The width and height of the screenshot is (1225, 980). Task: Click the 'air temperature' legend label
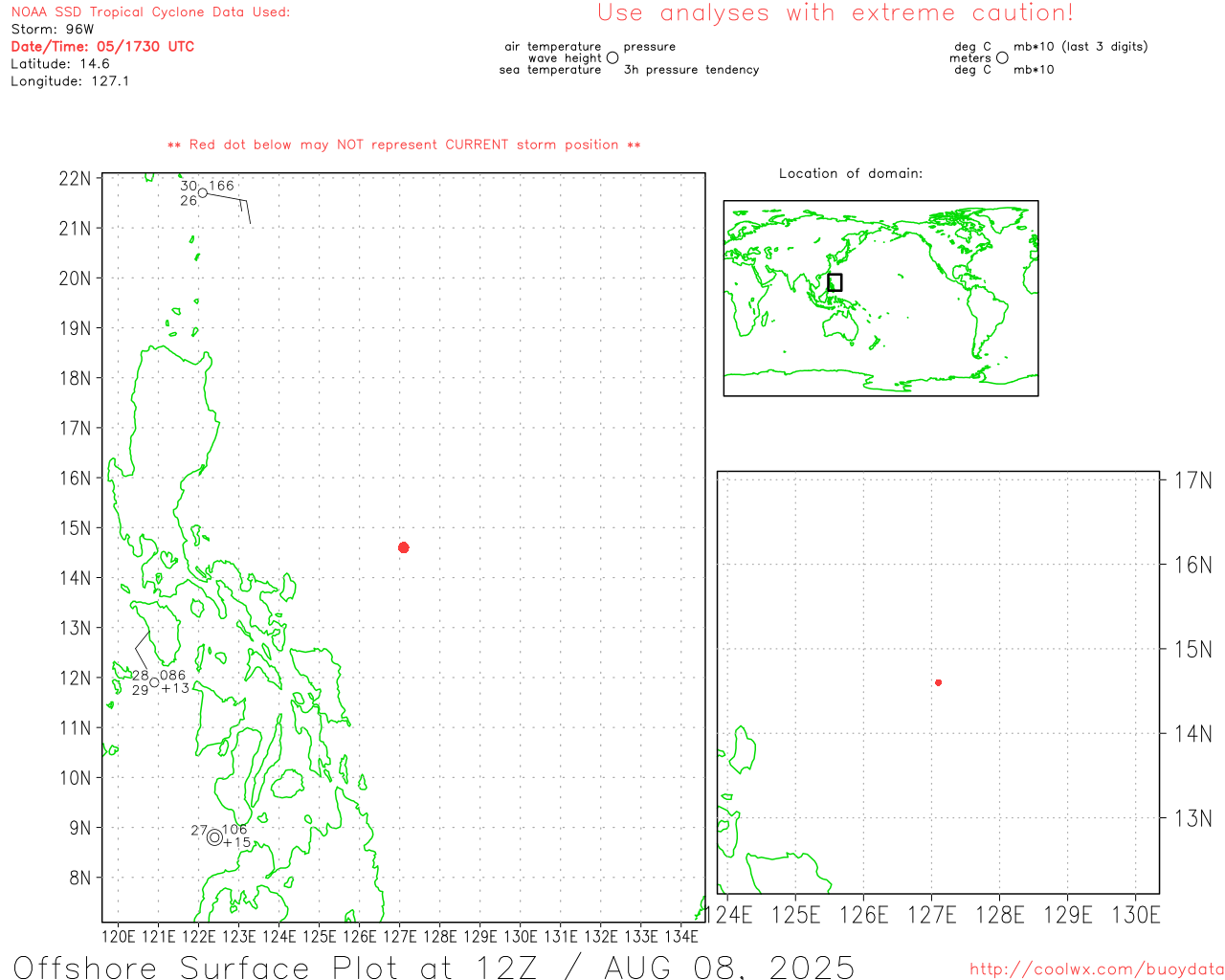[553, 47]
